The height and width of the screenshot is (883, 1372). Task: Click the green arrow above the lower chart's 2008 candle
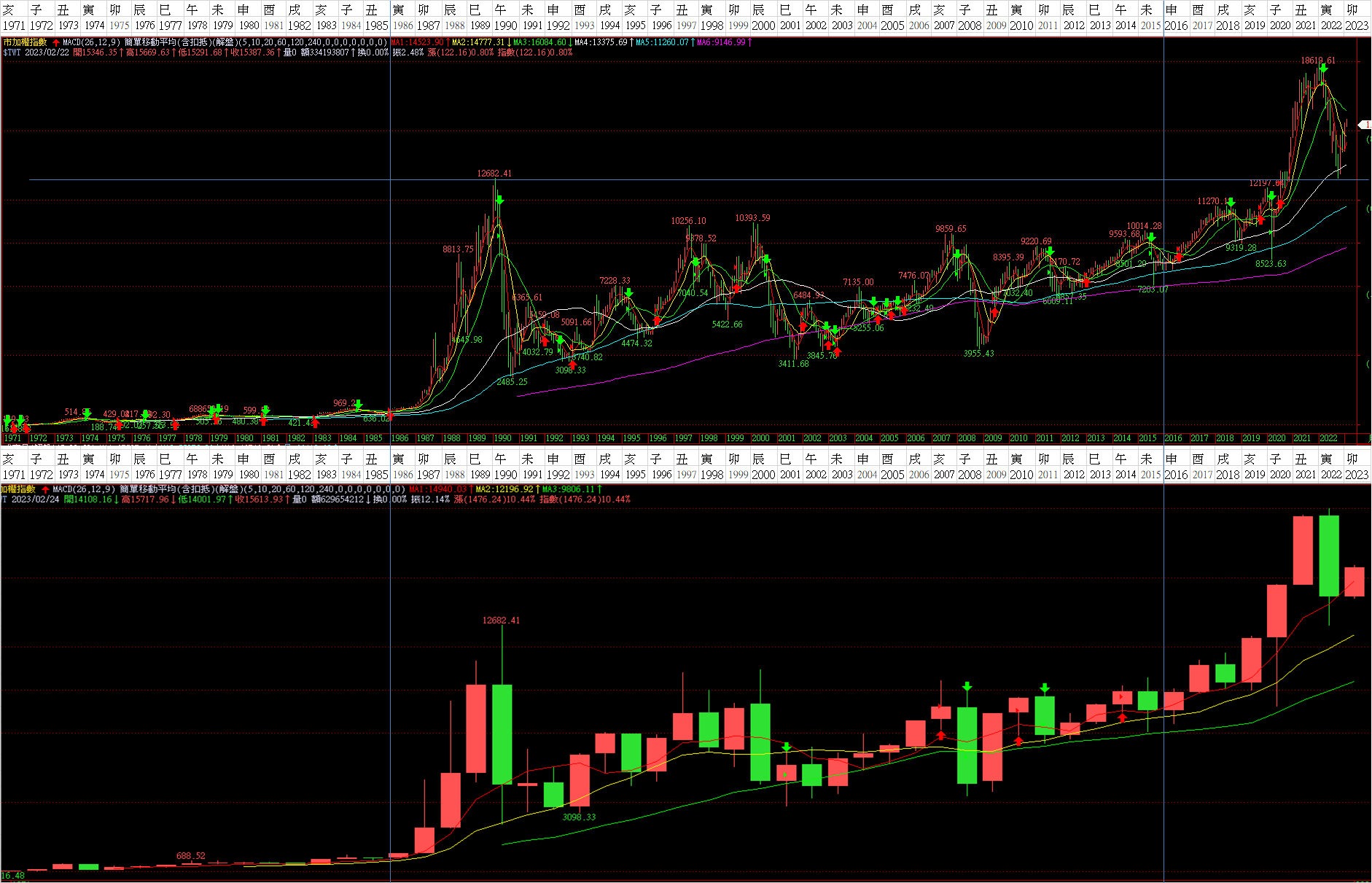click(967, 687)
